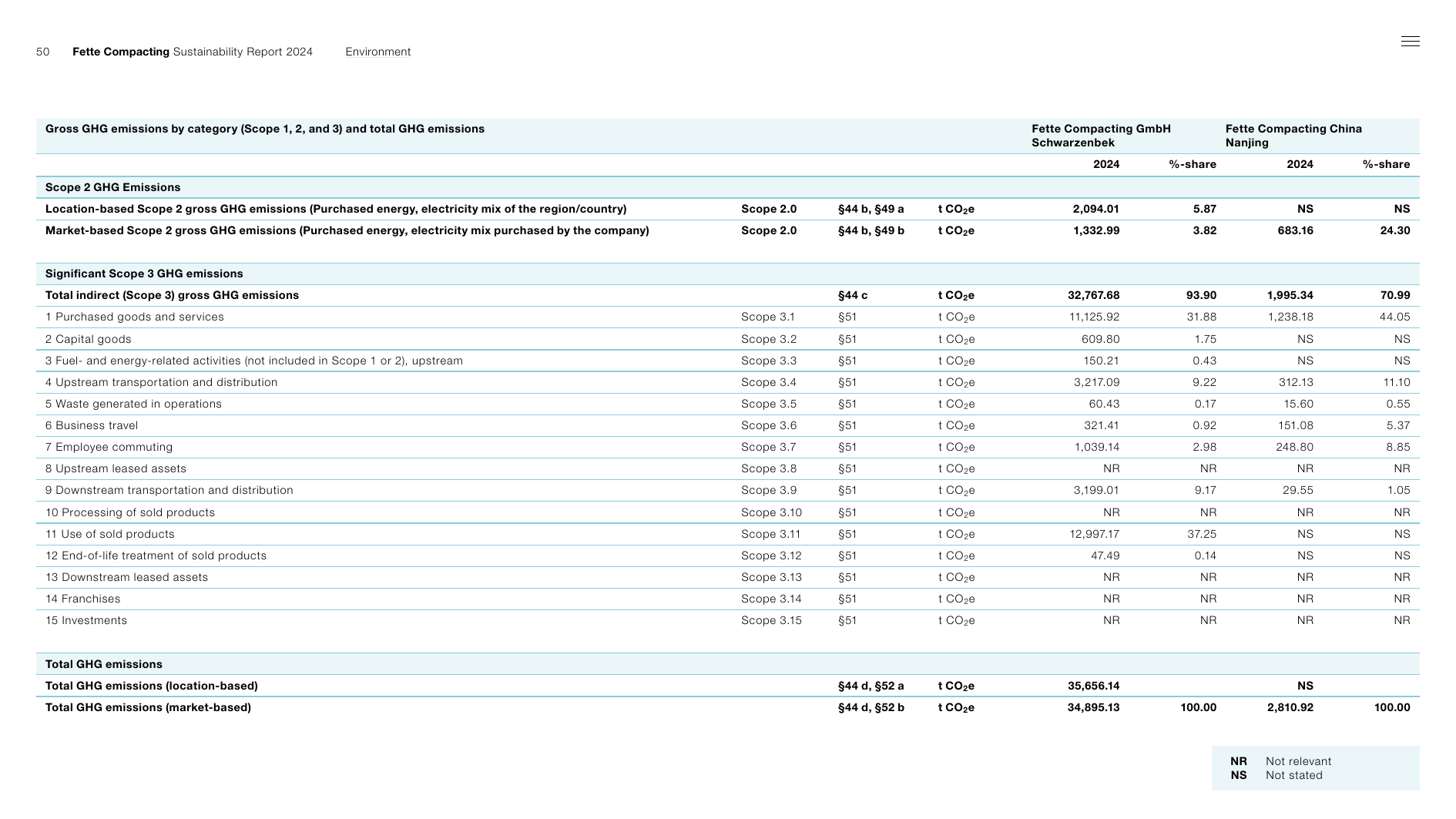
Task: Select End-of-life treatment of sold products label
Action: tap(156, 556)
